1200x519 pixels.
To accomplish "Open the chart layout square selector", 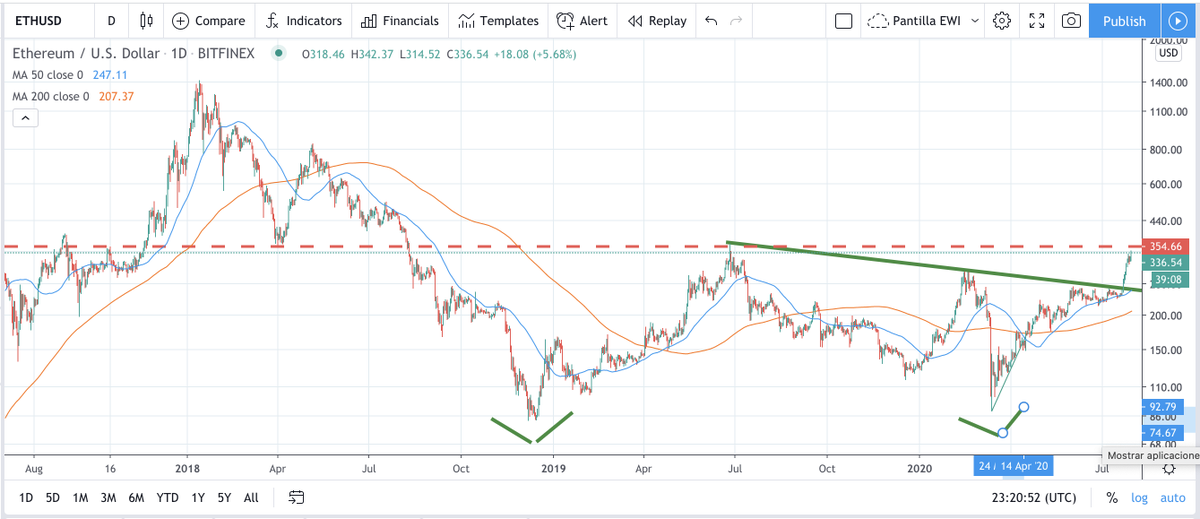I will coord(843,20).
